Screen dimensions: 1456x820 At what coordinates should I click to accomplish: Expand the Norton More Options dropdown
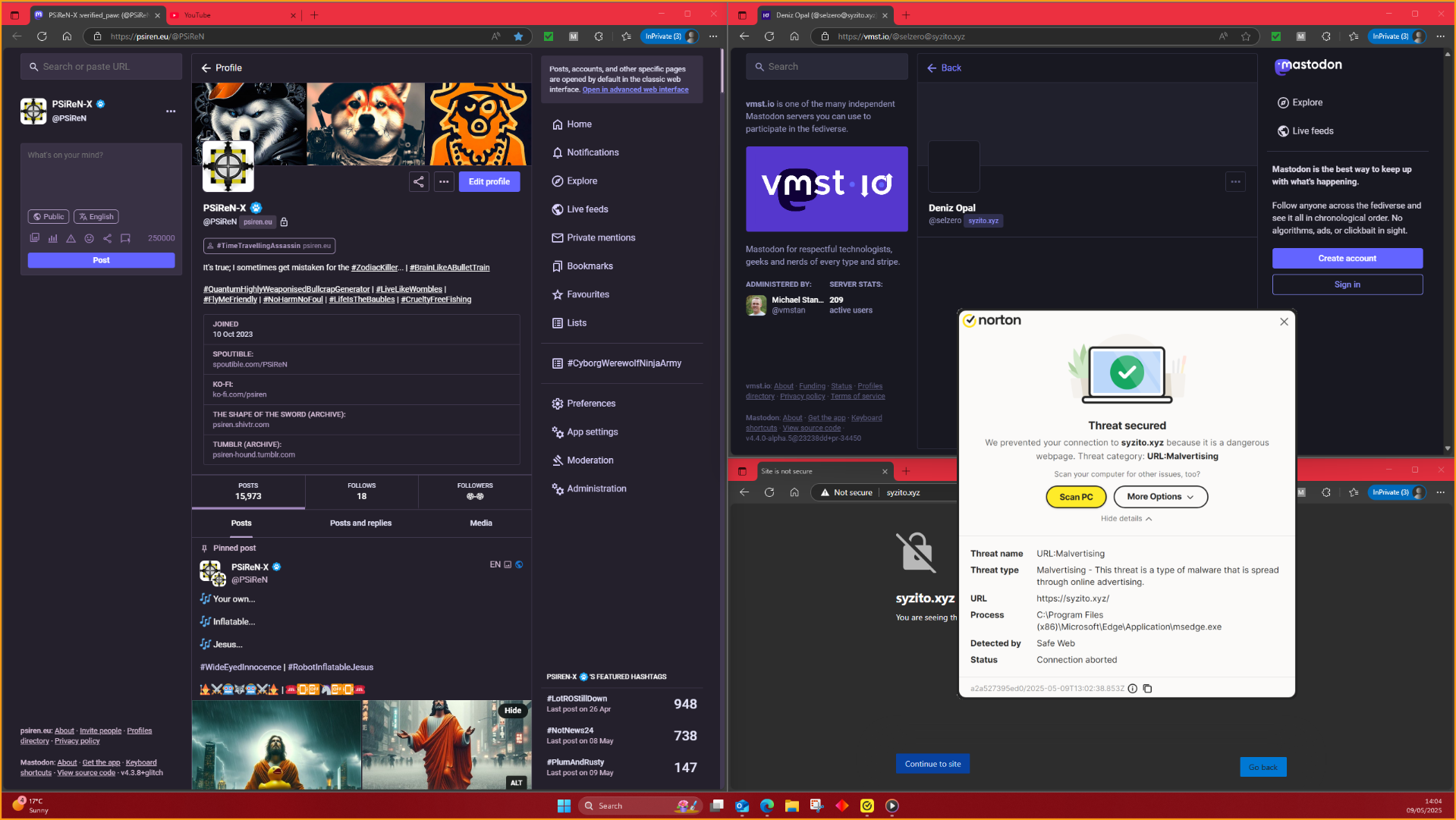pos(1160,497)
